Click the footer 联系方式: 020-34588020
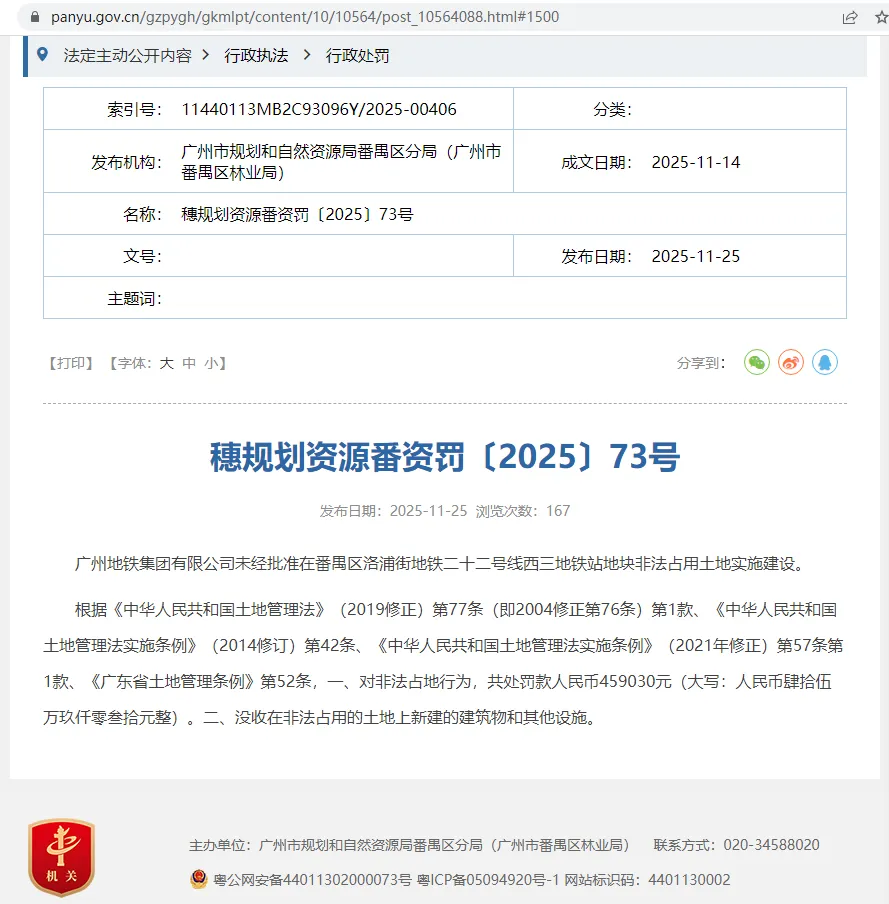The width and height of the screenshot is (889, 904). tap(736, 845)
